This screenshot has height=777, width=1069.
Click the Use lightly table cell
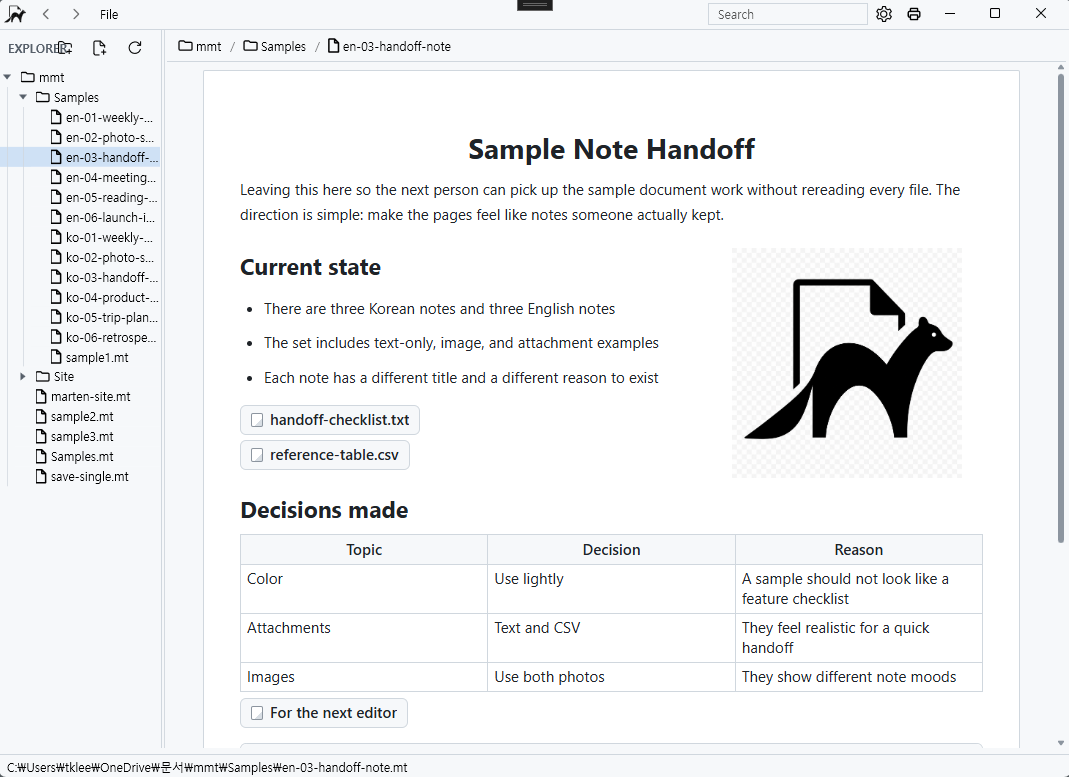tap(612, 589)
